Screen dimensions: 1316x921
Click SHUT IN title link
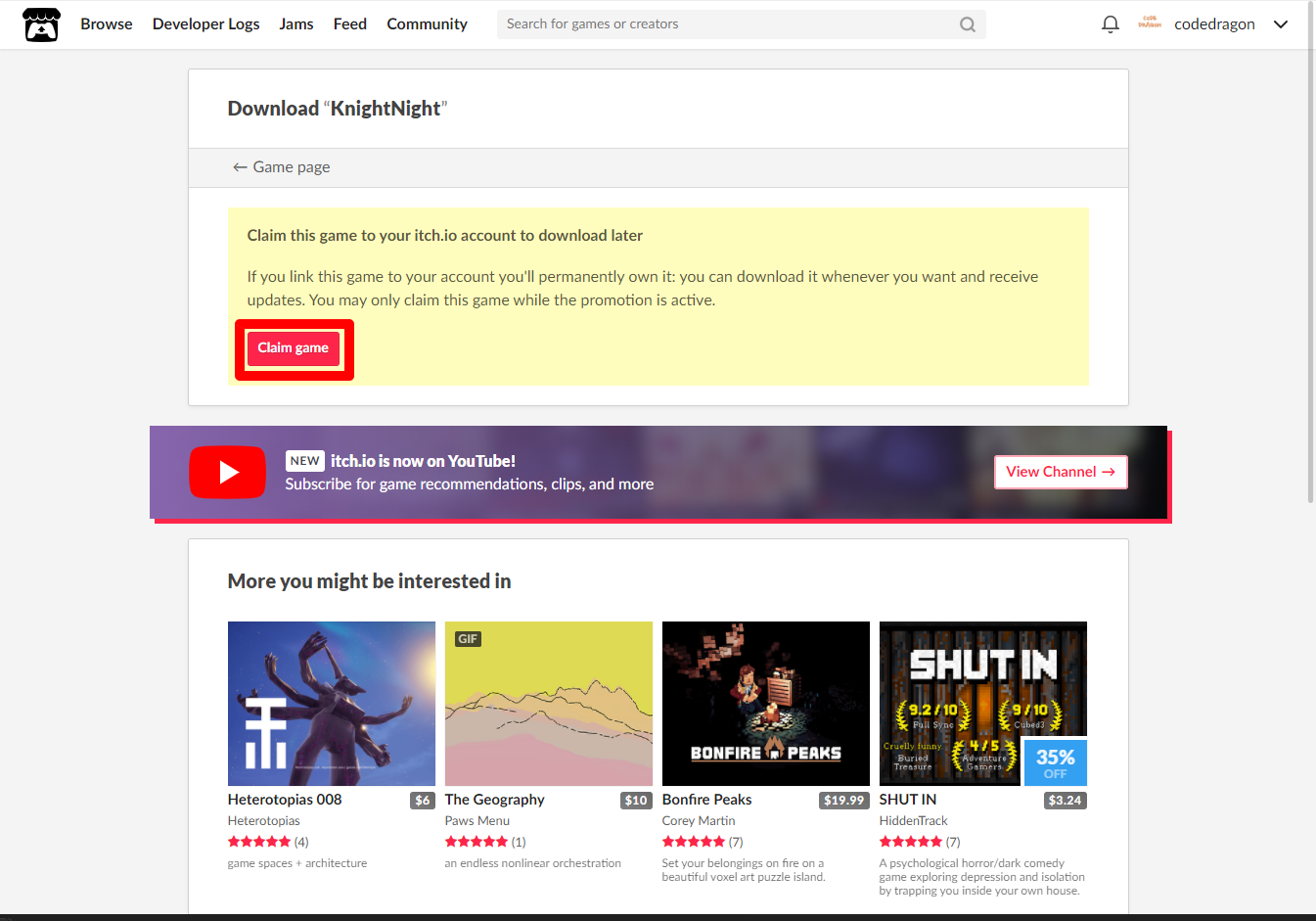click(x=908, y=800)
